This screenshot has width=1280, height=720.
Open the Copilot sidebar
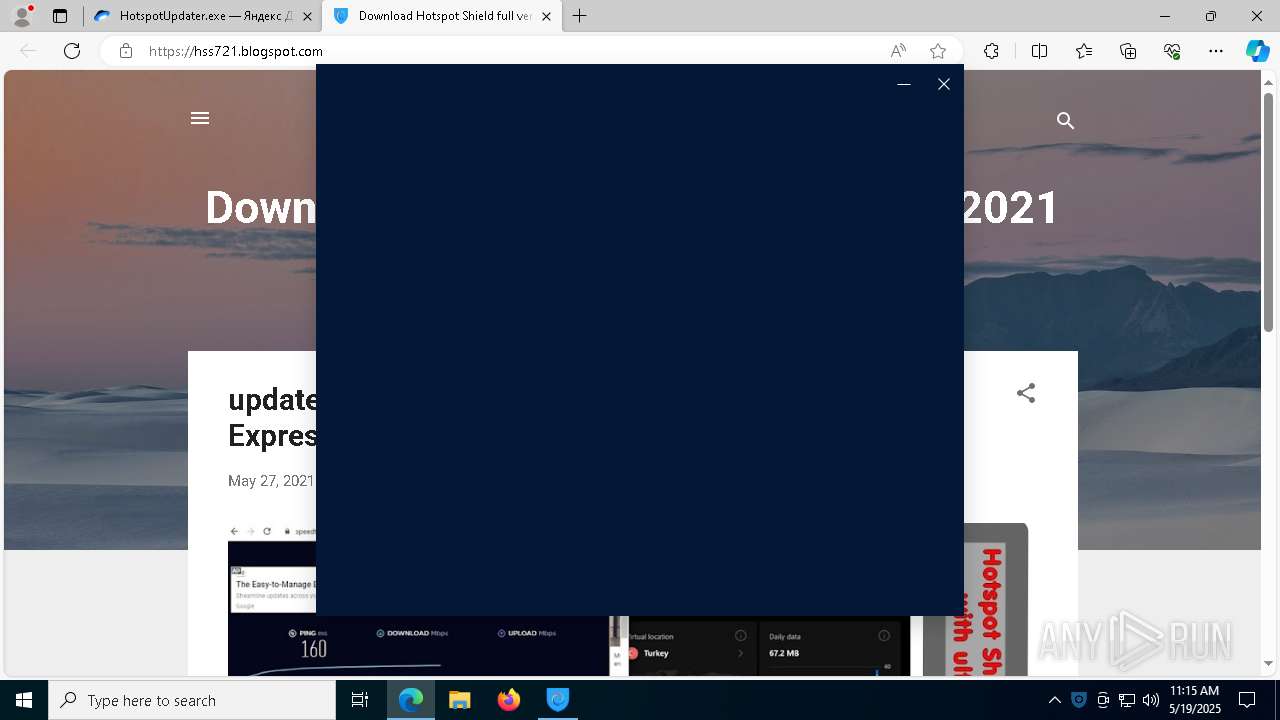coord(1257,51)
